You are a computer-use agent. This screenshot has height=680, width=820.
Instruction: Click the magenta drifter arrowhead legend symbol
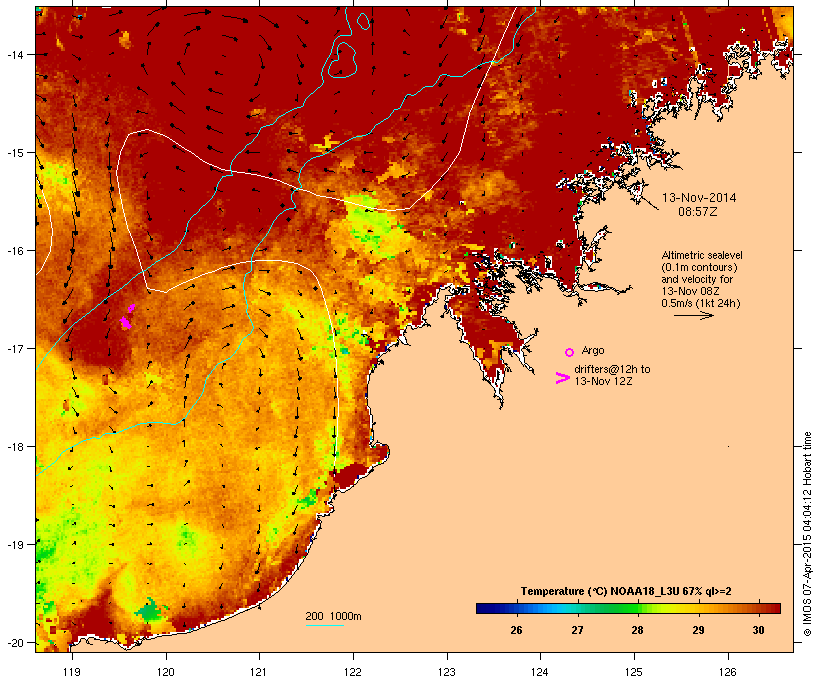pyautogui.click(x=563, y=378)
